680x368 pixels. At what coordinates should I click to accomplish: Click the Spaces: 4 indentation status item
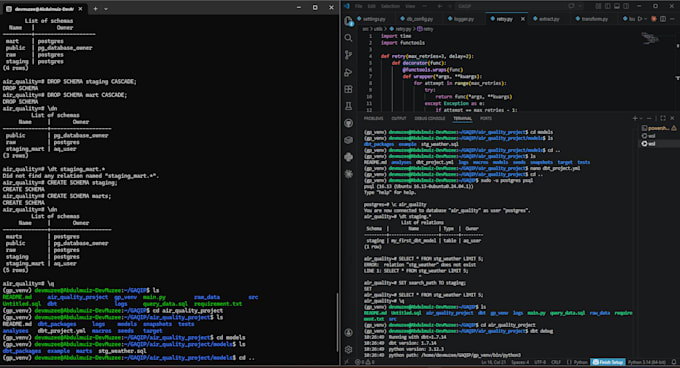tap(519, 362)
